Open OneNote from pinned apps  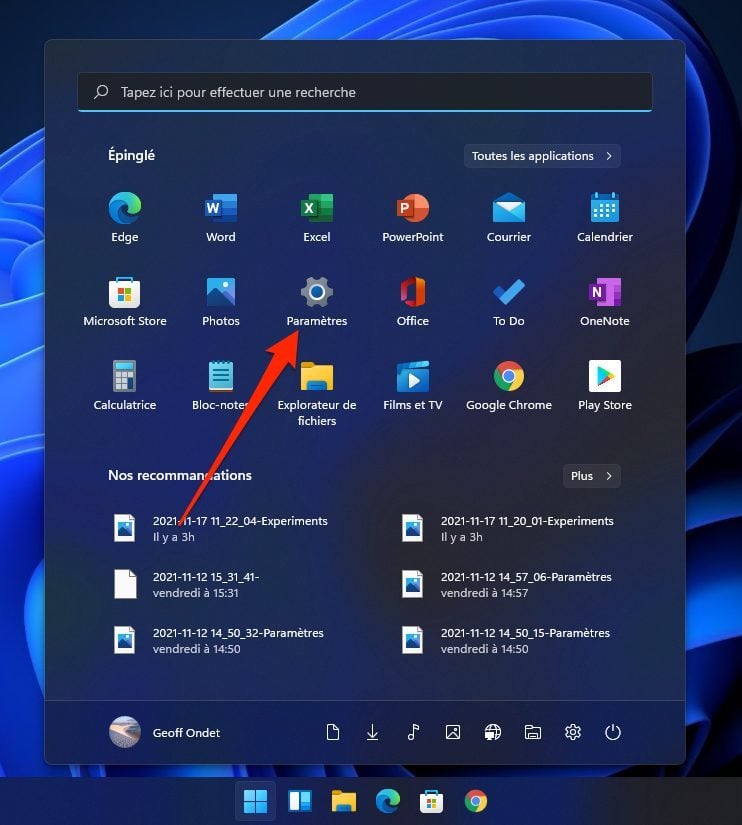point(605,301)
